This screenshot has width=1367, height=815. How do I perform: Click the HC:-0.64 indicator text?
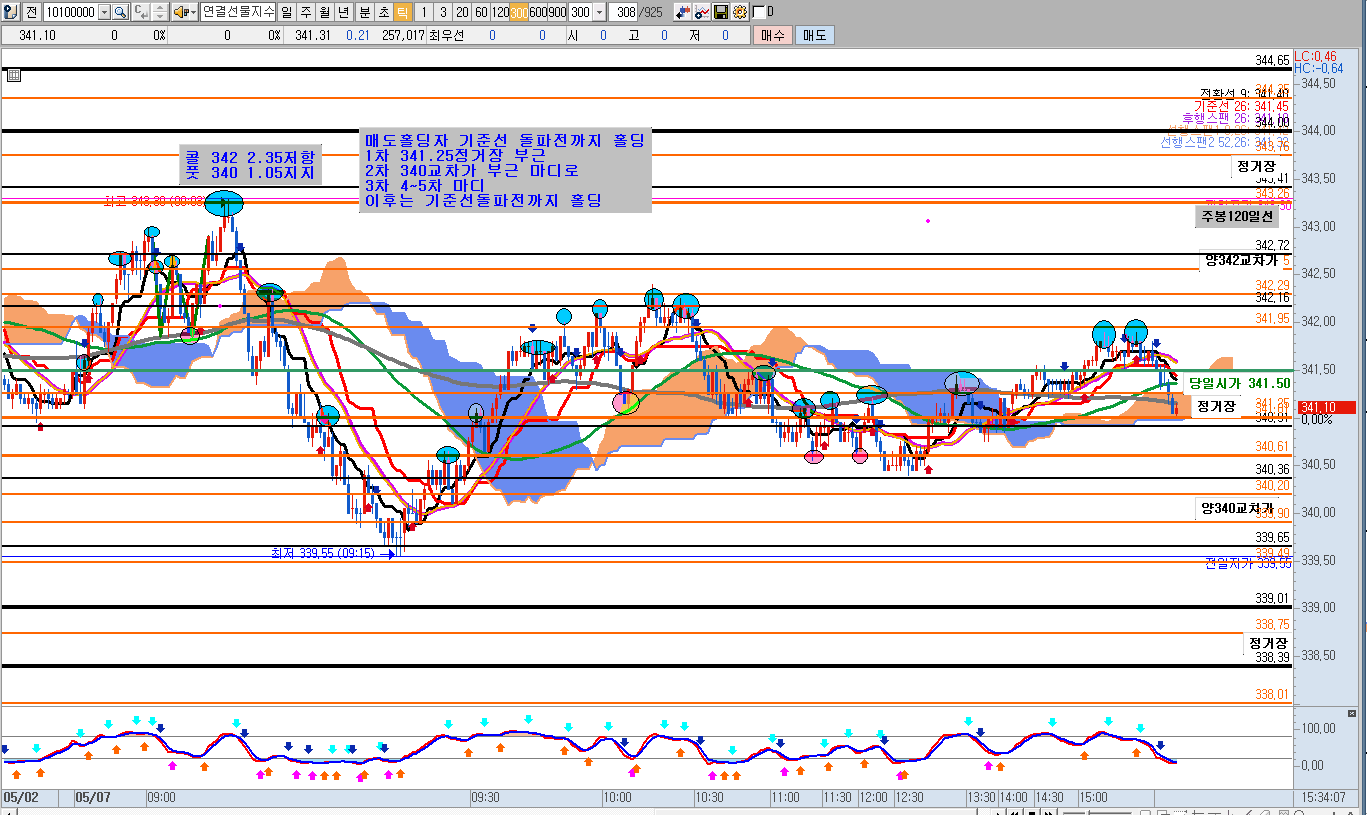click(1319, 68)
